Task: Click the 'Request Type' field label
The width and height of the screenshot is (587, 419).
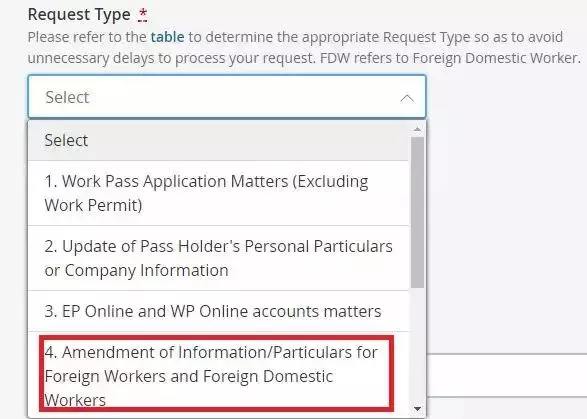Action: (x=79, y=15)
